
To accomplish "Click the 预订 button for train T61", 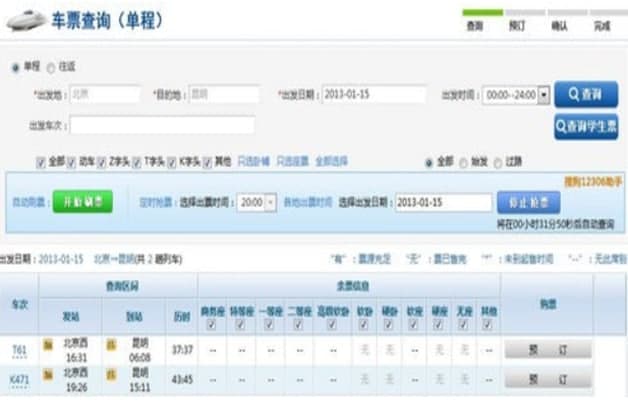I will pos(548,350).
